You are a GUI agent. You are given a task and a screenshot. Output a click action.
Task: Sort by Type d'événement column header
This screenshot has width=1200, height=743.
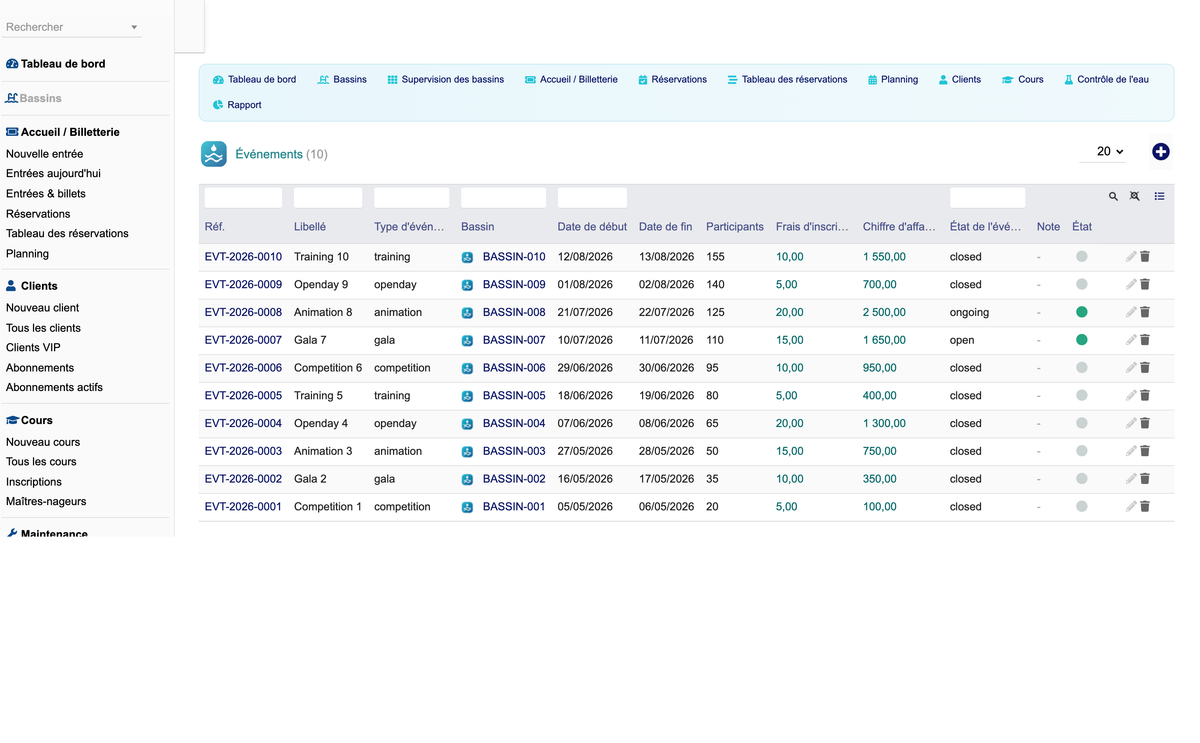(x=409, y=227)
